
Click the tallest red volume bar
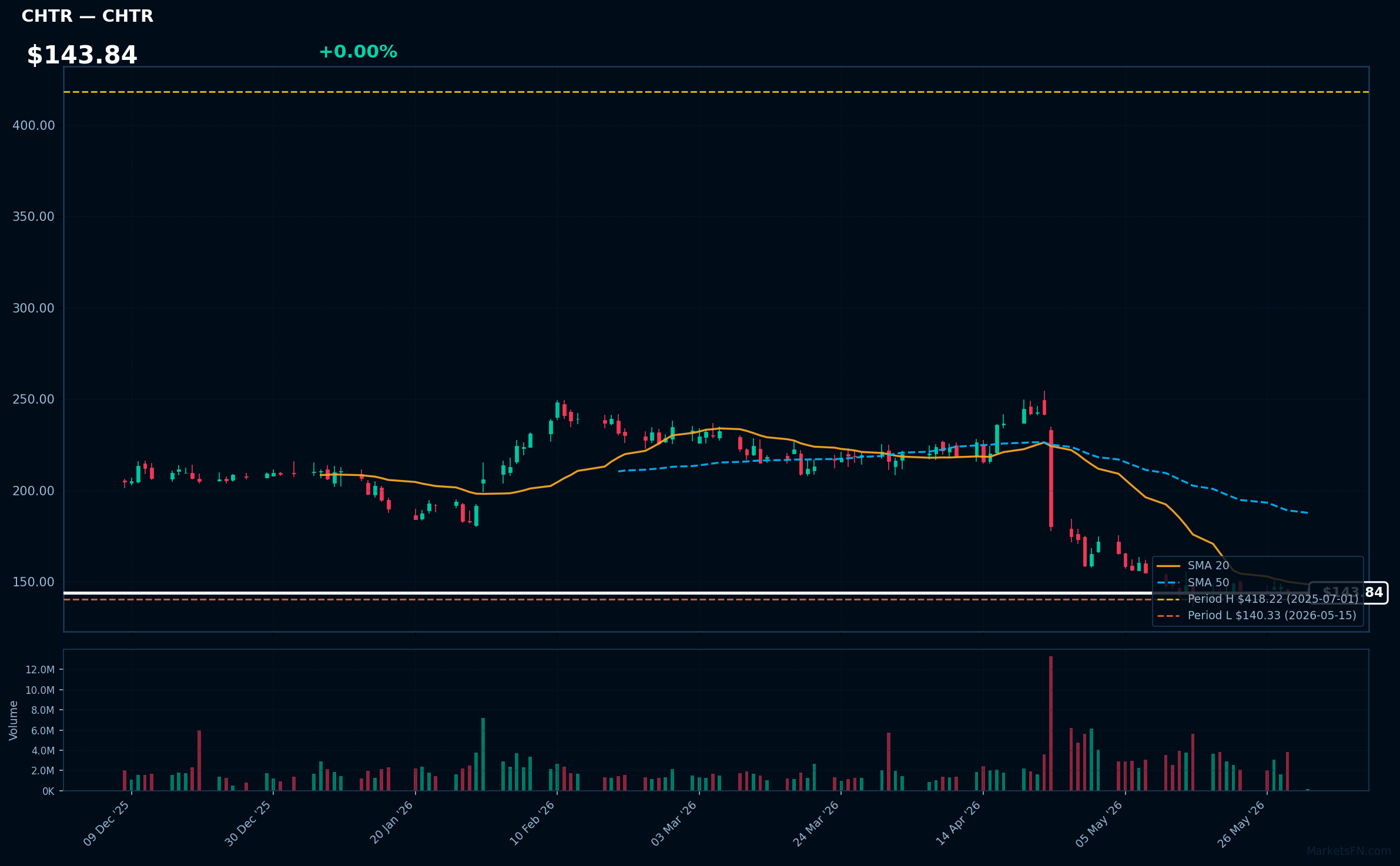(x=1051, y=723)
